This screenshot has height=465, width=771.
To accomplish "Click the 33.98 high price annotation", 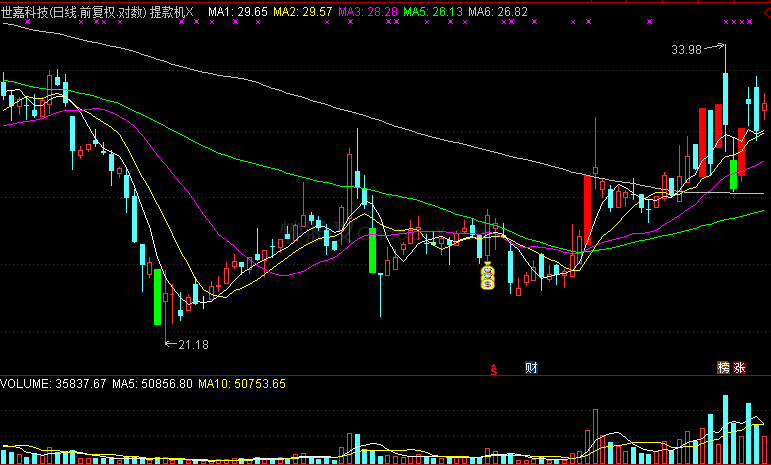I will (x=686, y=50).
